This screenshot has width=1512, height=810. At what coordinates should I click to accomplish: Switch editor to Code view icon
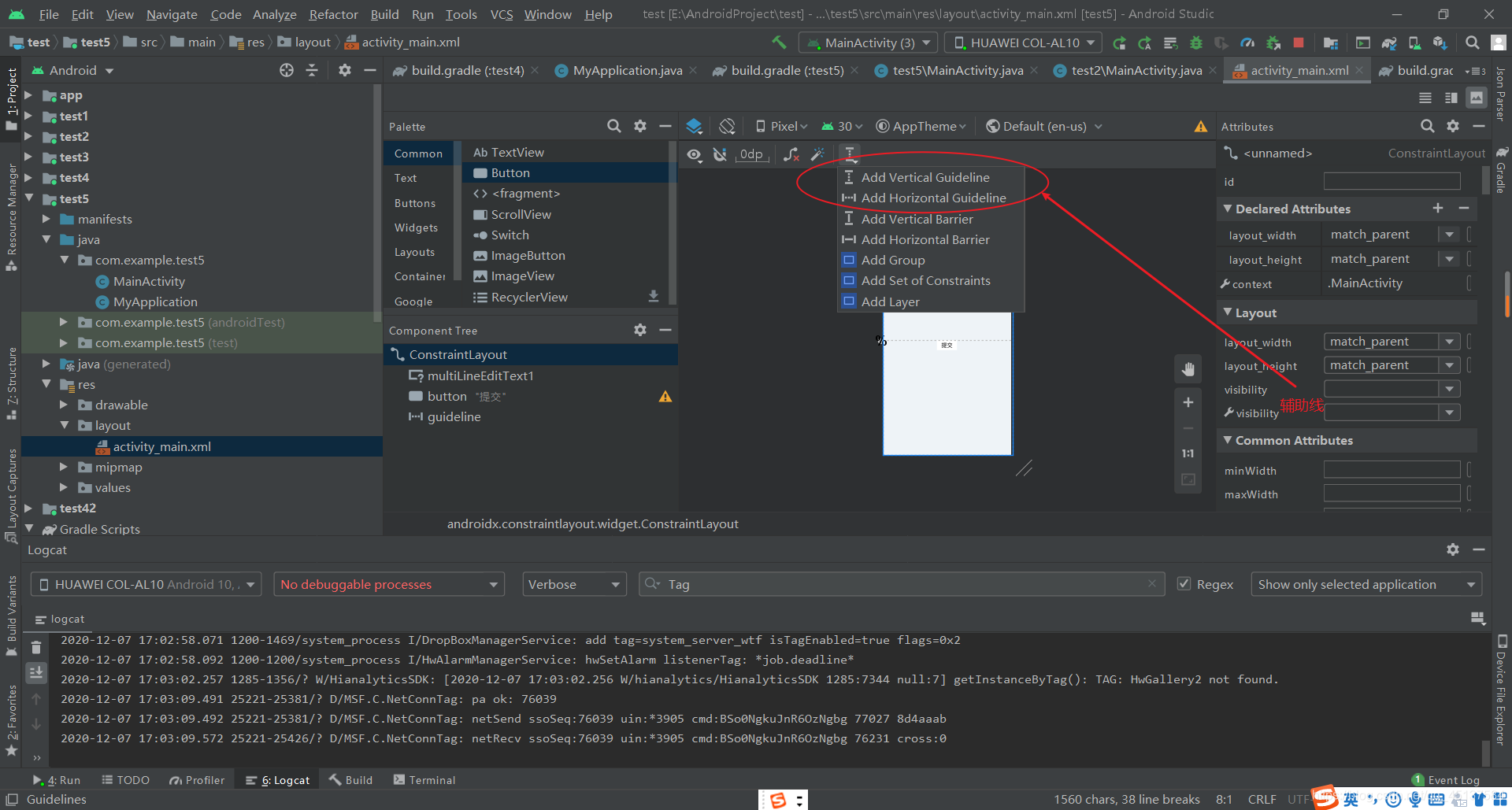pos(1425,98)
